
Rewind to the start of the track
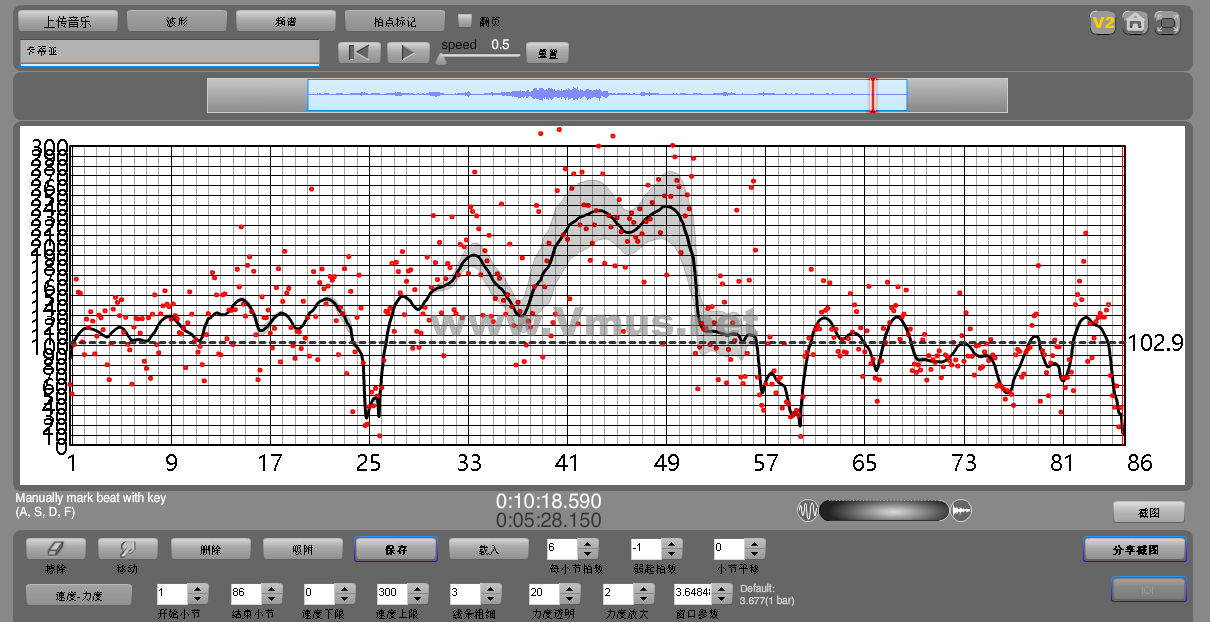(x=358, y=53)
